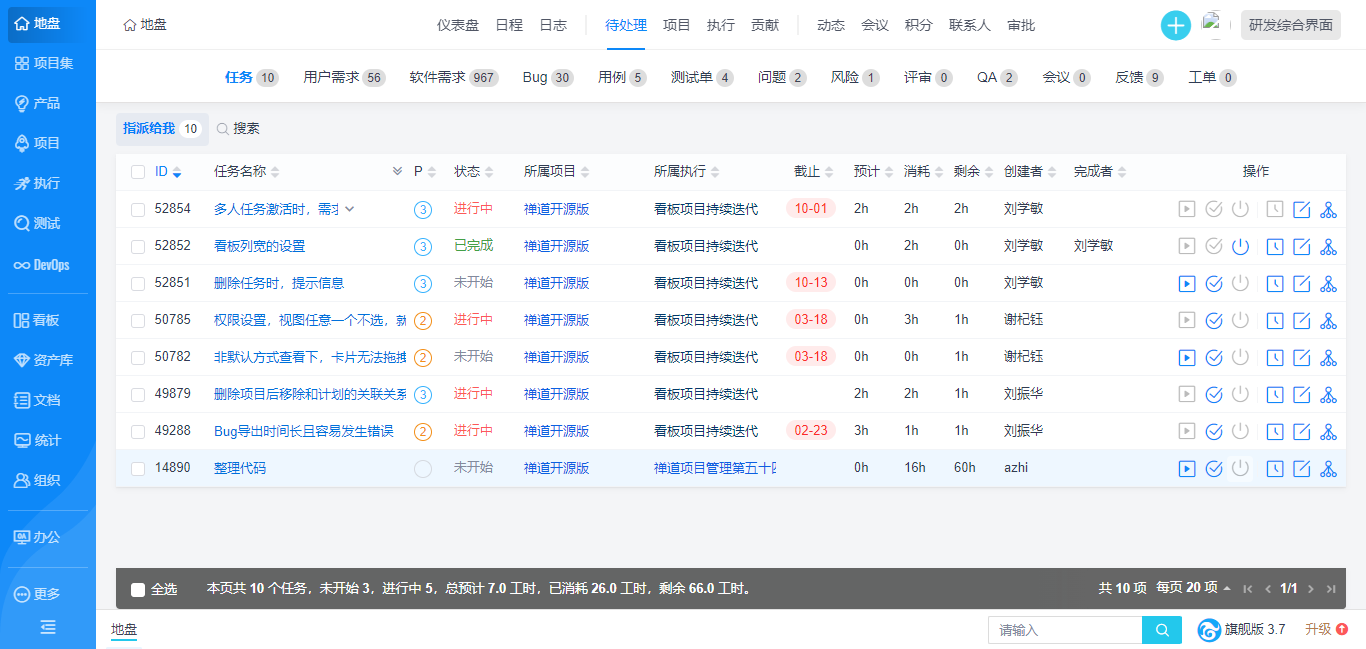Click the 请输入 search input field
Screen dimensions: 1366x649
1065,630
